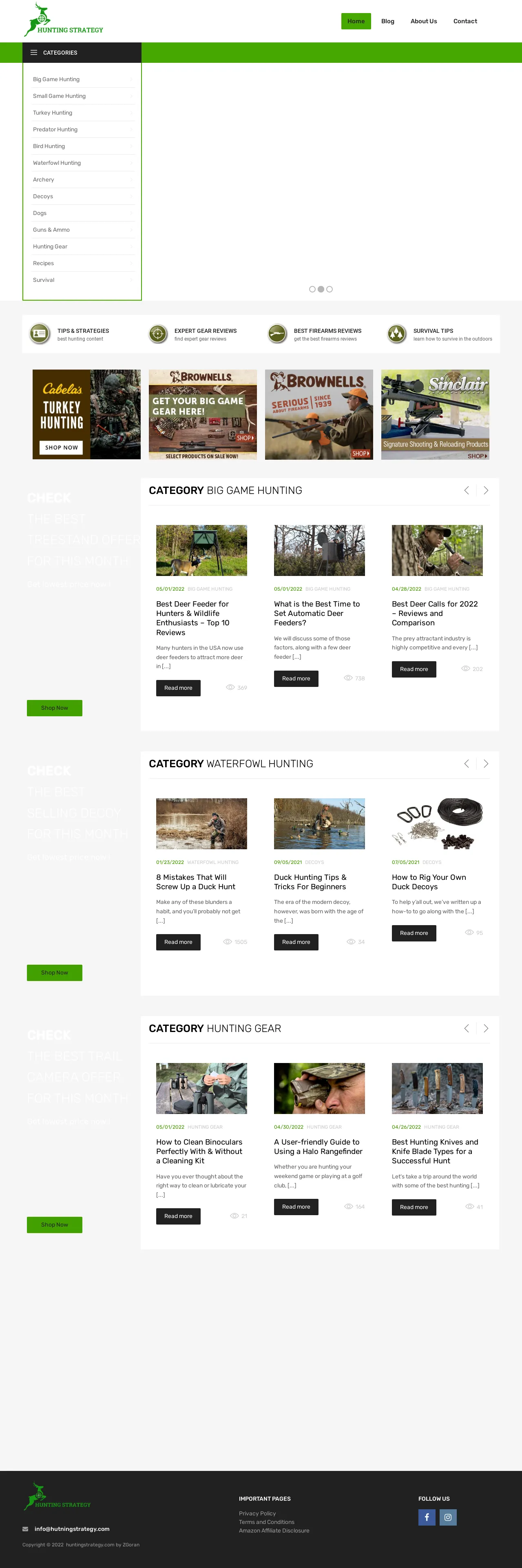Click the Expert Gear Reviews crosshair icon

coord(158,334)
